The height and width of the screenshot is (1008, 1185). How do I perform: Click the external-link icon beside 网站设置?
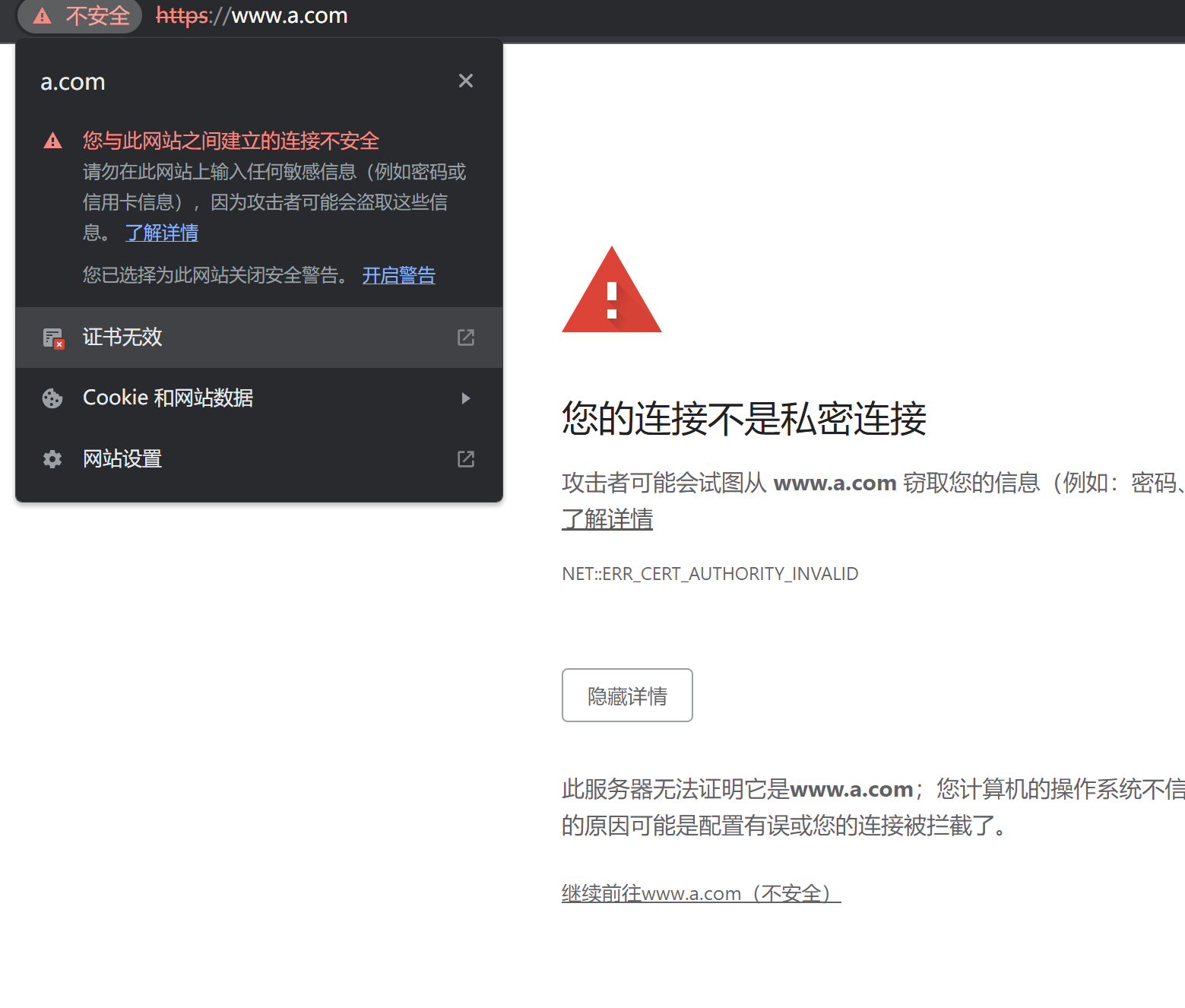pyautogui.click(x=466, y=459)
